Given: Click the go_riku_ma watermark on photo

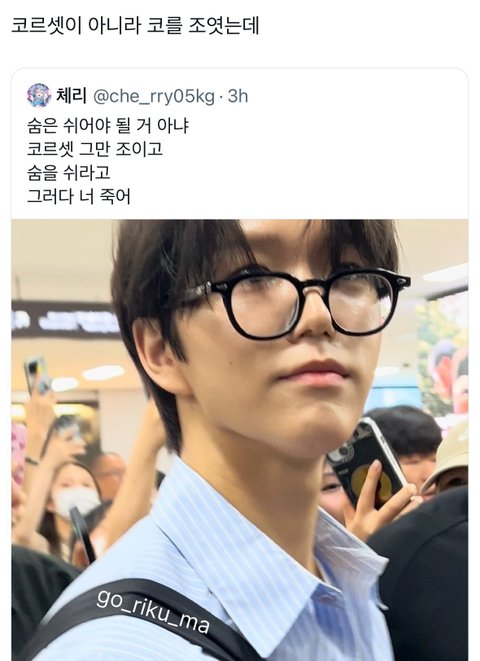Looking at the screenshot, I should 153,611.
